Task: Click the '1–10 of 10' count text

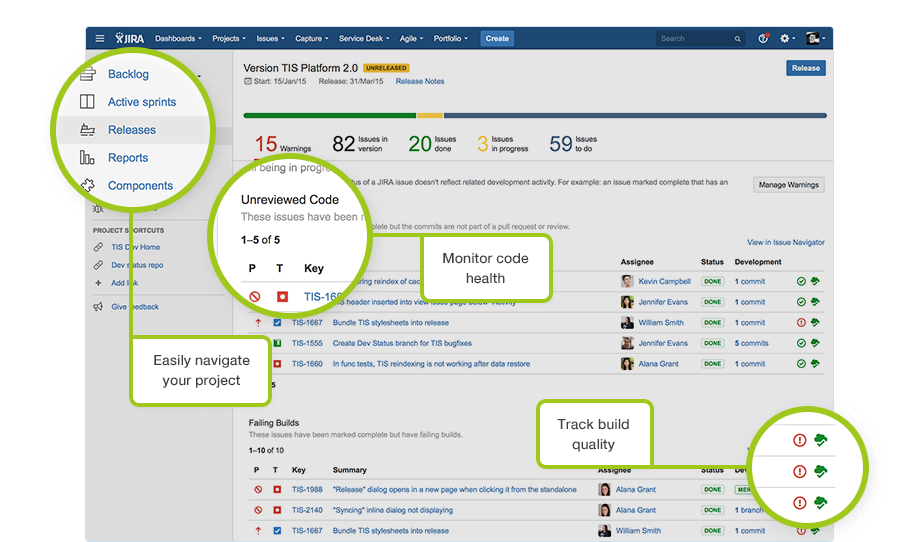Action: click(266, 450)
